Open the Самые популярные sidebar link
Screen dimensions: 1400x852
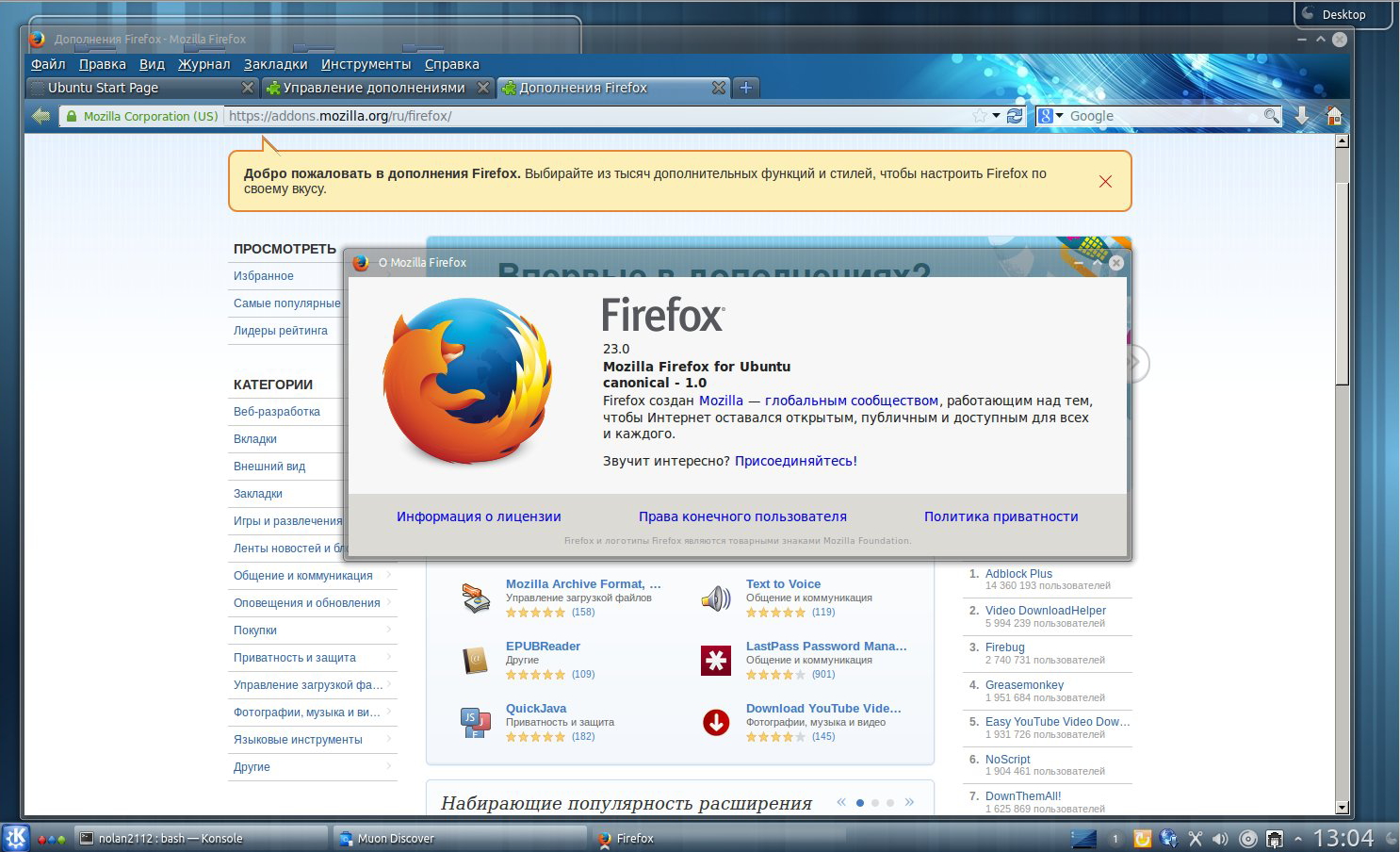[287, 303]
